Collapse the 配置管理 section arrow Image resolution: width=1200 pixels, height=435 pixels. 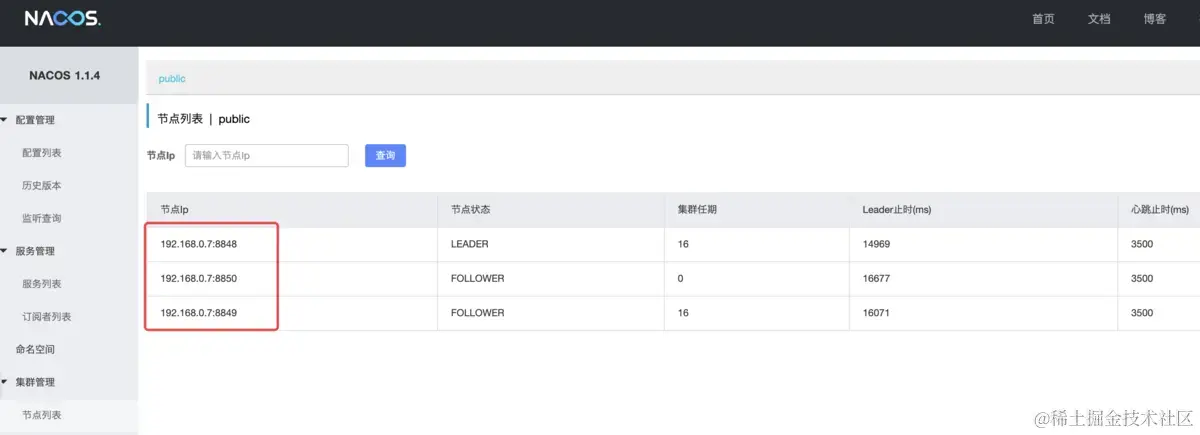pyautogui.click(x=4, y=120)
